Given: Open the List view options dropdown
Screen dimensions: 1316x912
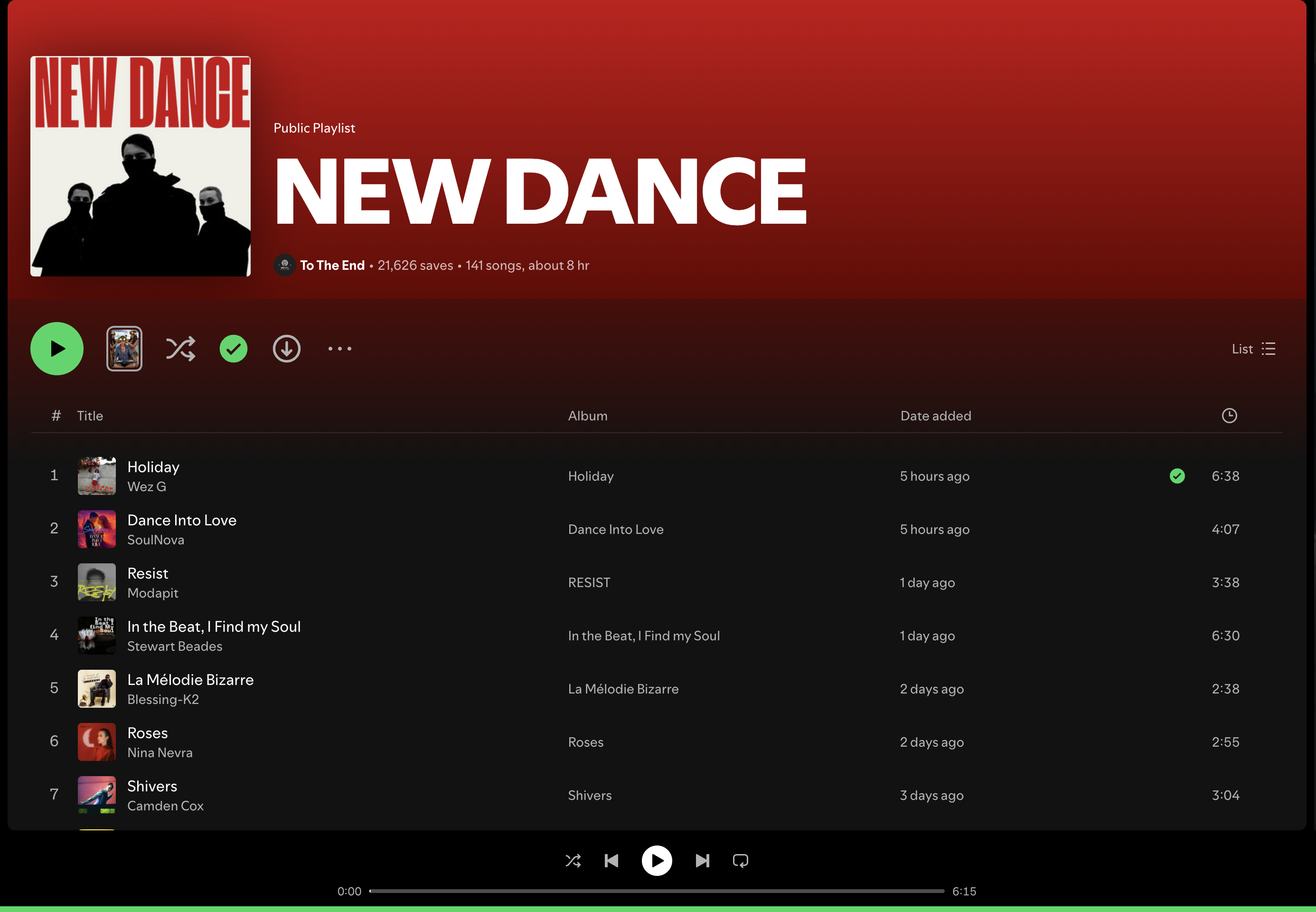Looking at the screenshot, I should [1253, 349].
